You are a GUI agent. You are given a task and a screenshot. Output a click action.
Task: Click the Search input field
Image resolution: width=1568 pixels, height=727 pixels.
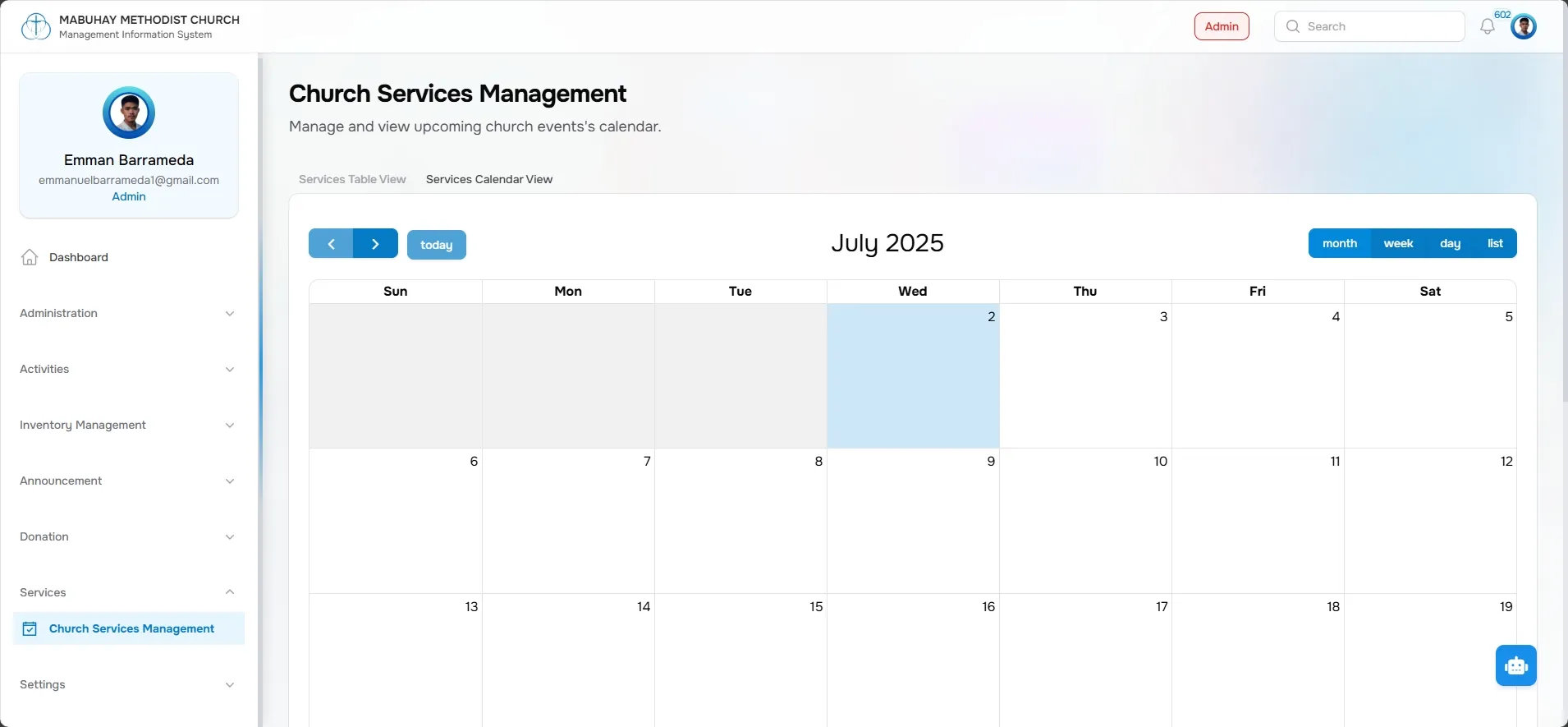click(1369, 26)
